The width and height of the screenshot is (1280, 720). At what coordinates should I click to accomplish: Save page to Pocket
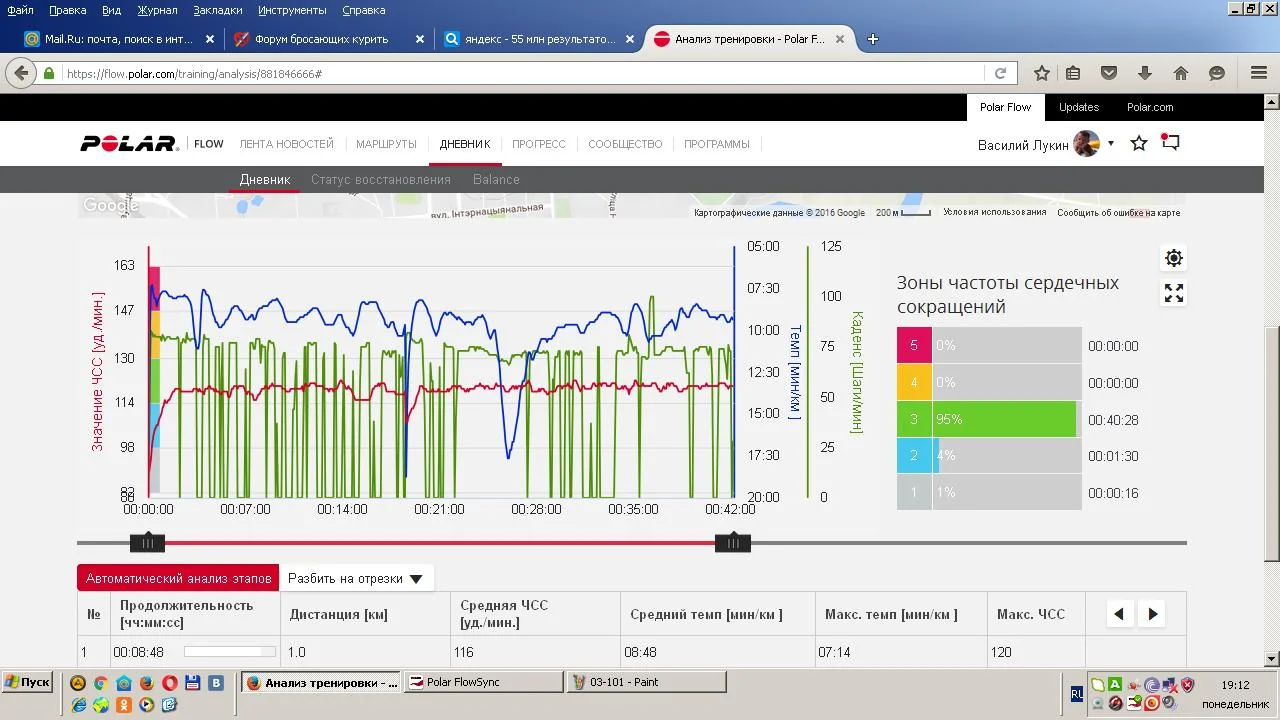click(x=1109, y=73)
